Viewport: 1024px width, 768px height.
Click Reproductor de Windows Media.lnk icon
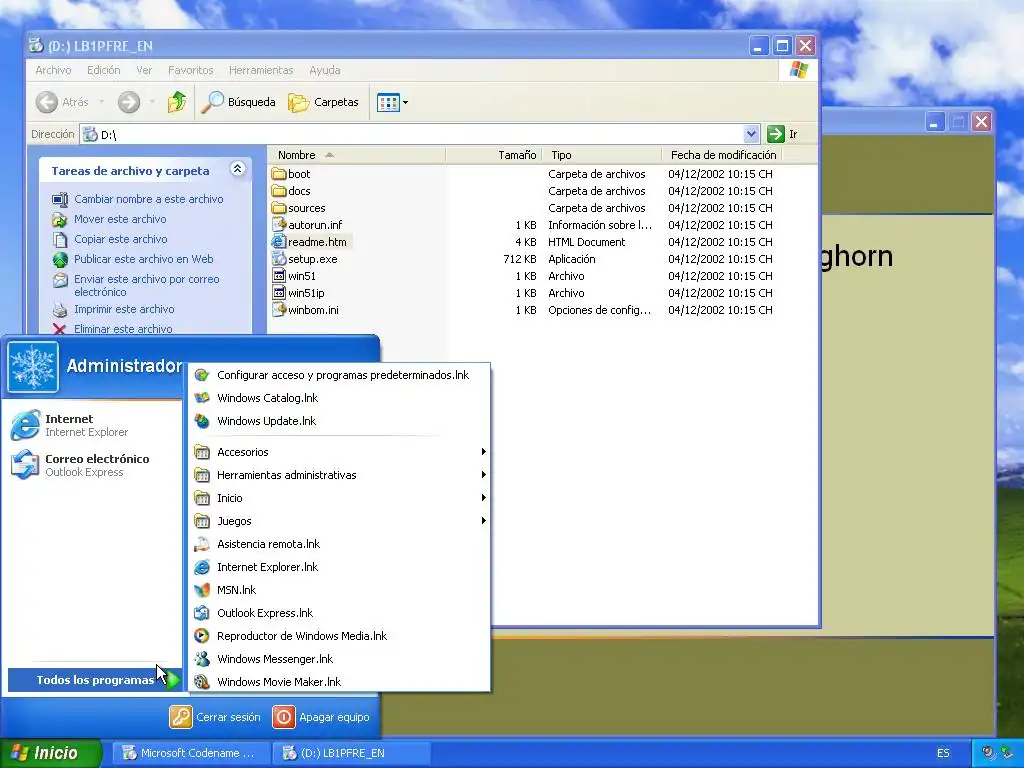pyautogui.click(x=202, y=635)
